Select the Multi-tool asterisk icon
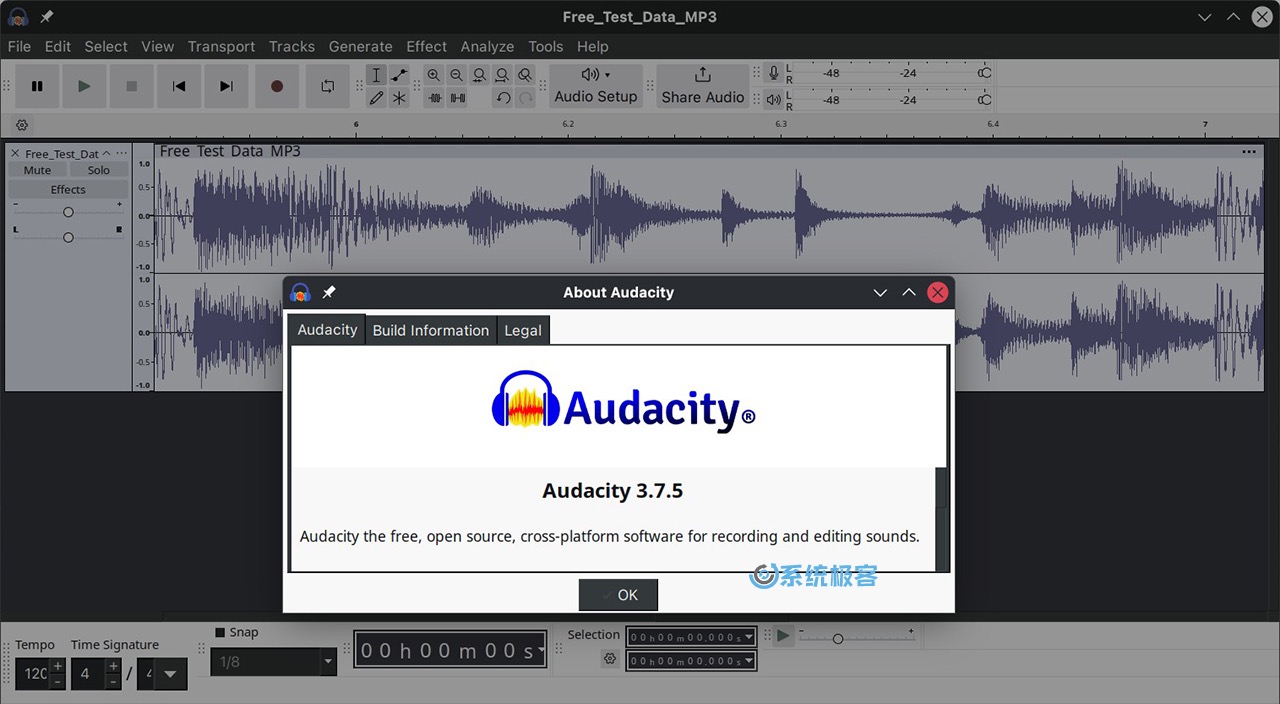Image resolution: width=1280 pixels, height=704 pixels. click(x=399, y=97)
